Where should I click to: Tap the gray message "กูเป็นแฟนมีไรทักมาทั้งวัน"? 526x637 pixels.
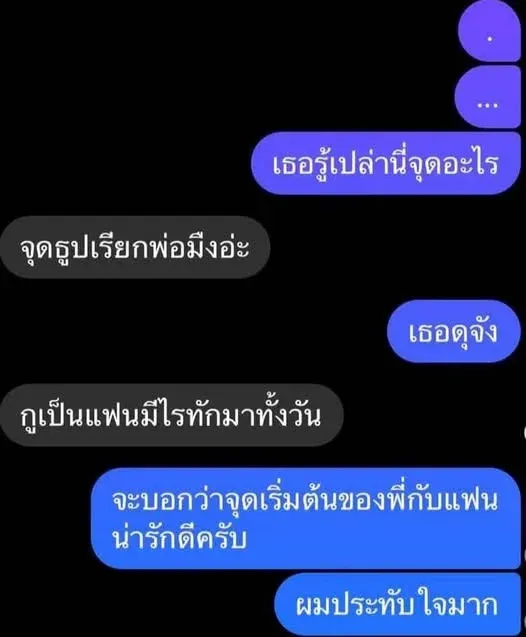[172, 415]
